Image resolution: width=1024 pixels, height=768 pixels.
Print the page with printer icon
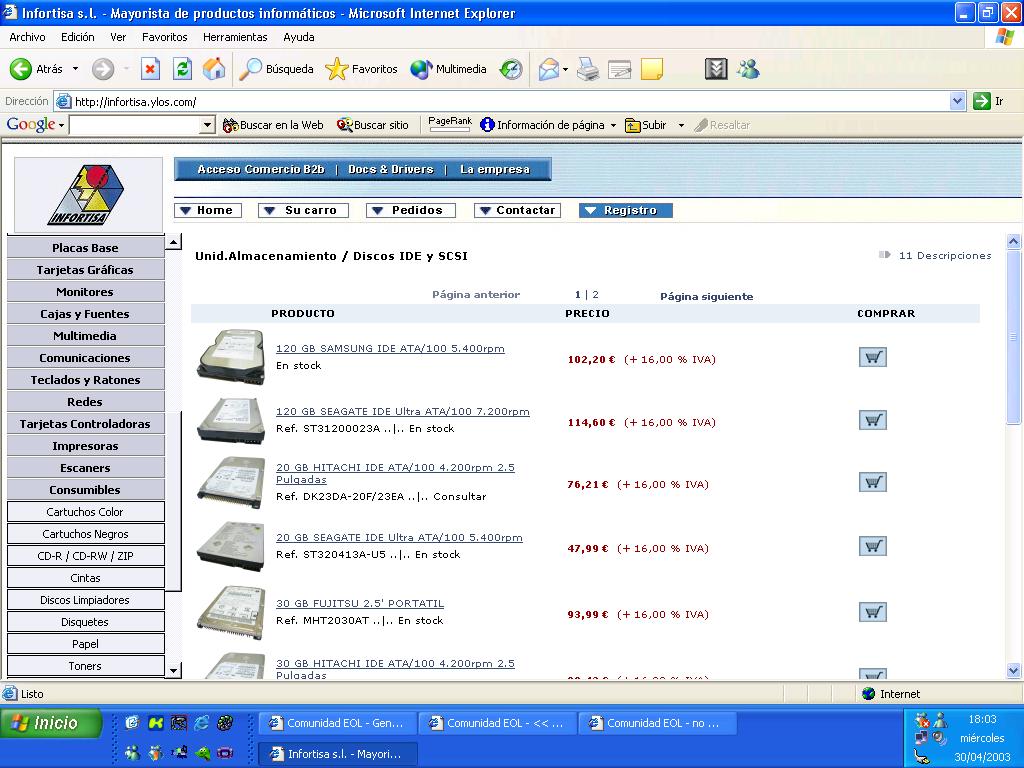click(588, 69)
